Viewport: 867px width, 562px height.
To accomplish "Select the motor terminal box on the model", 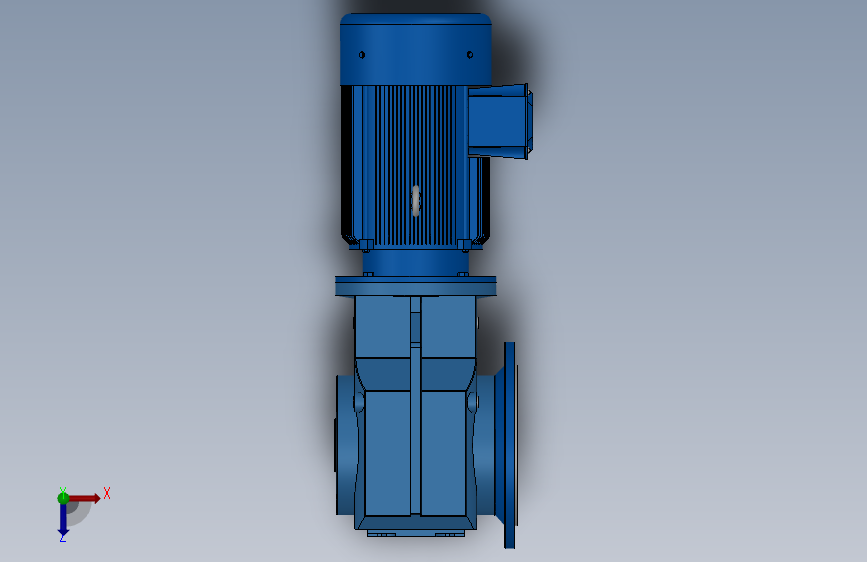I will [500, 121].
